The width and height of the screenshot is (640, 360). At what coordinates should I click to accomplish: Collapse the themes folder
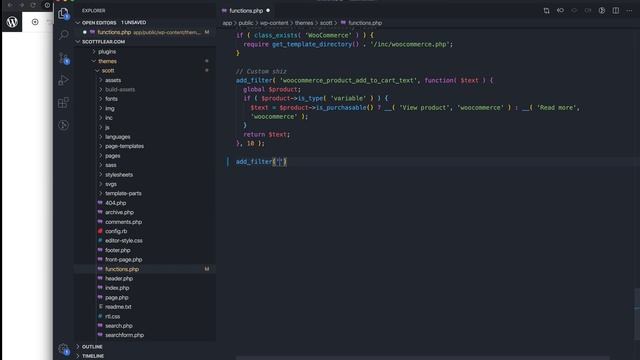coord(107,61)
